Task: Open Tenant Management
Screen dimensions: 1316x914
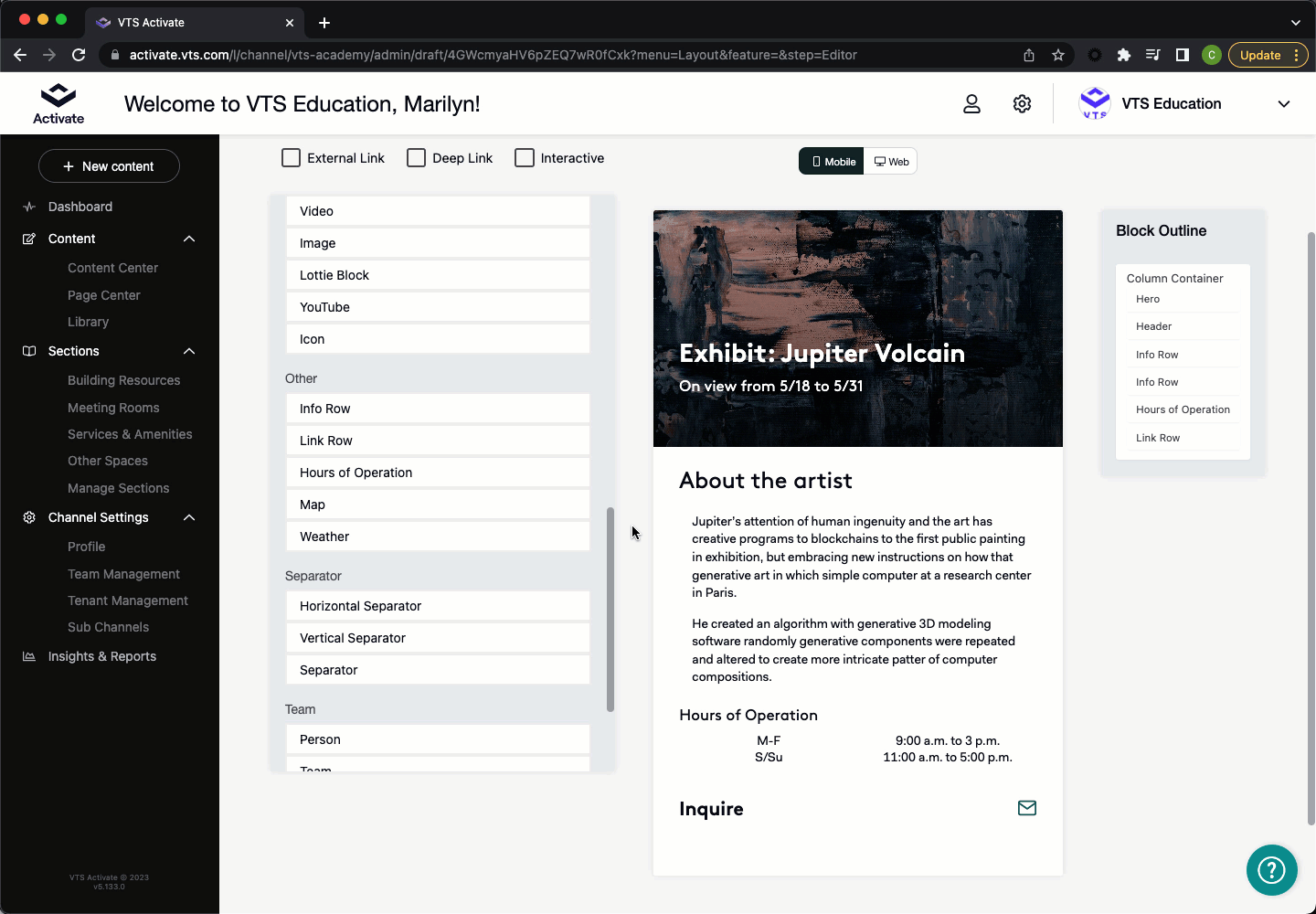Action: [128, 600]
